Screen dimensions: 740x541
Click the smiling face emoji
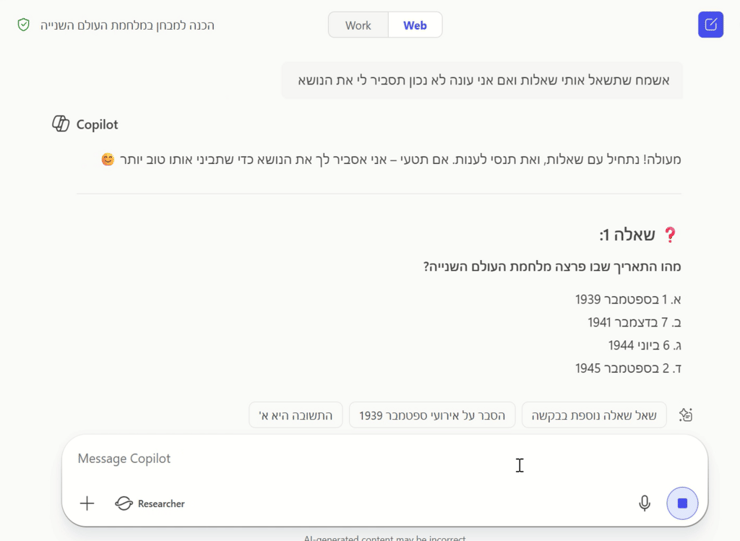click(x=108, y=160)
